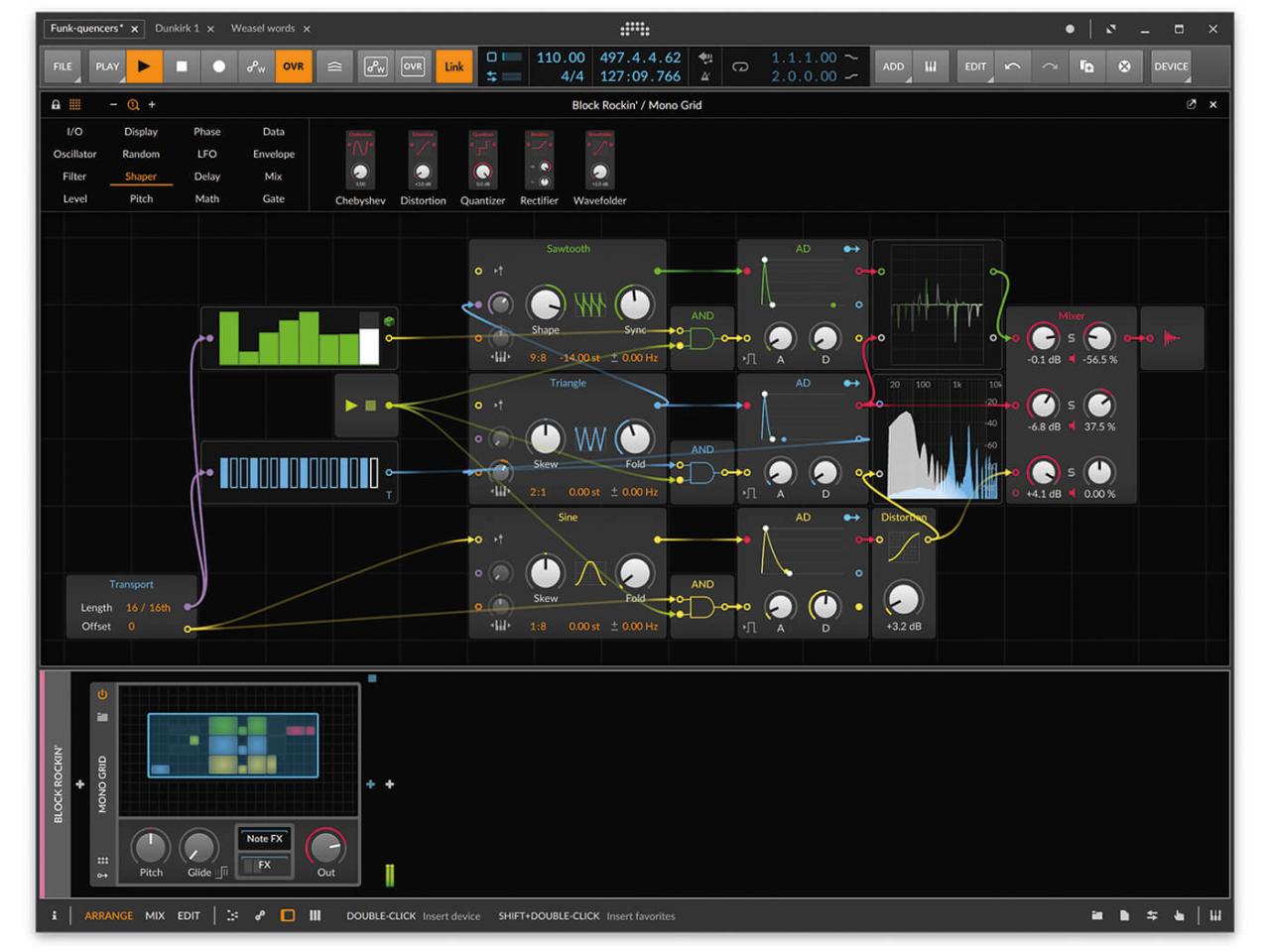This screenshot has width=1270, height=952.
Task: Switch to the EDIT view in footer
Action: pyautogui.click(x=189, y=915)
